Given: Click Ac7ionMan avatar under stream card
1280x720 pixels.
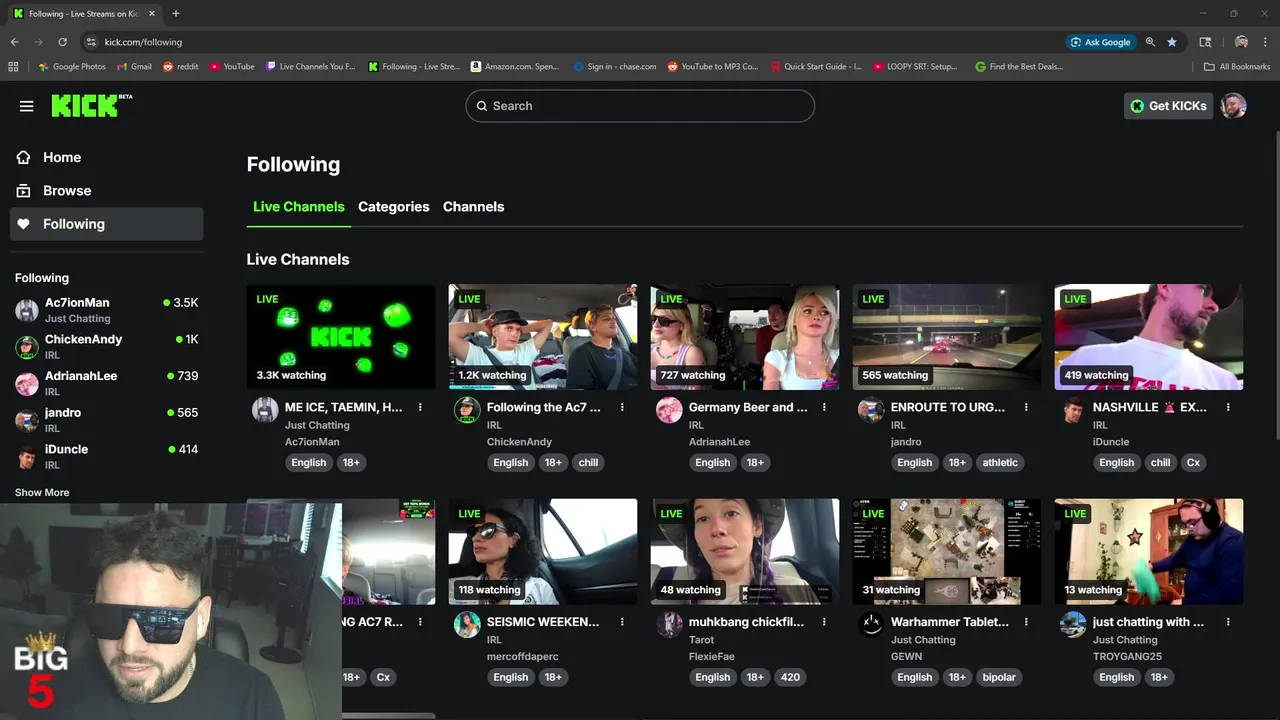Looking at the screenshot, I should [265, 410].
